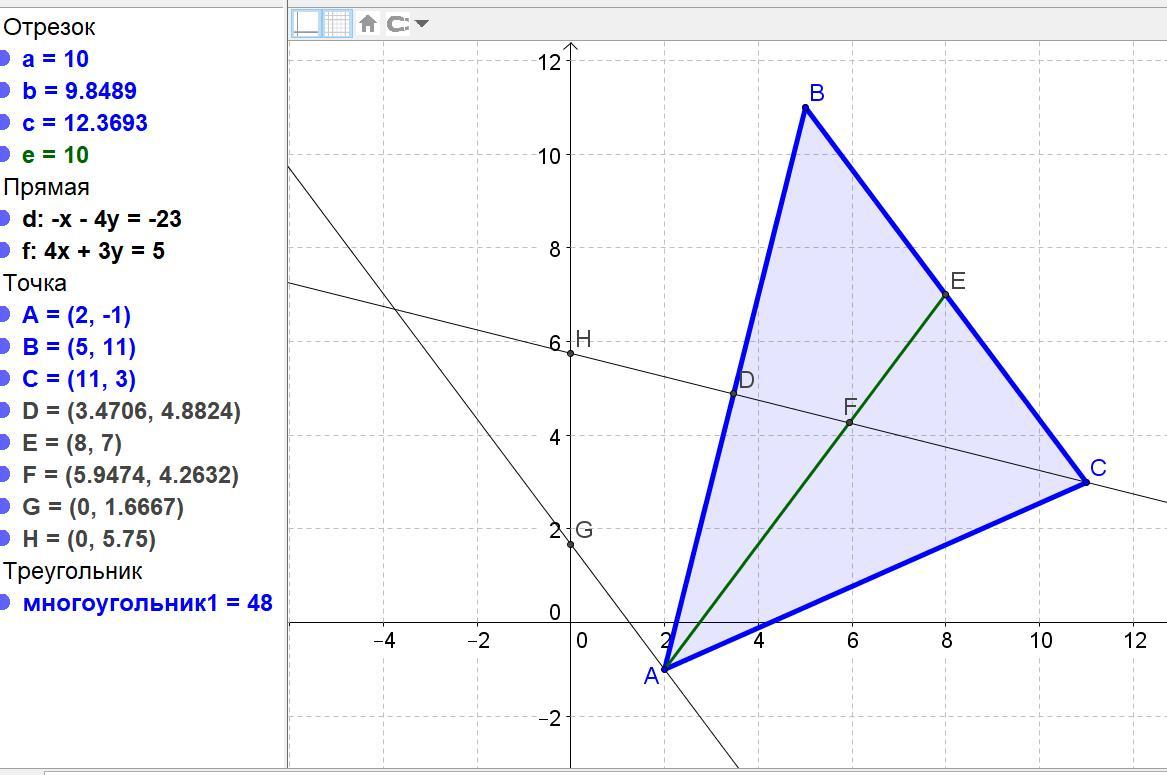
Task: Click the visibility bullet next to многоугольник1
Action: coord(6,603)
